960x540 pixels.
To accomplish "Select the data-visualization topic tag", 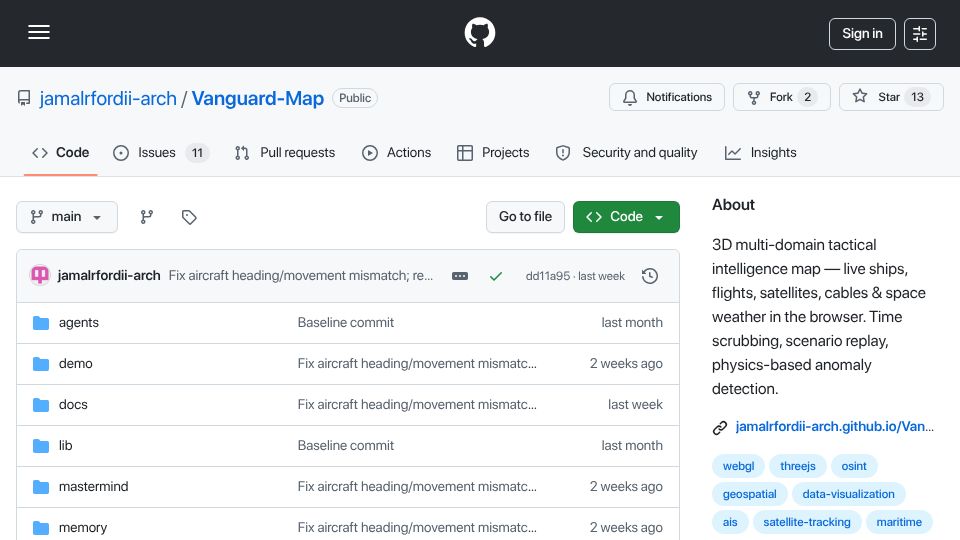I will pyautogui.click(x=849, y=494).
